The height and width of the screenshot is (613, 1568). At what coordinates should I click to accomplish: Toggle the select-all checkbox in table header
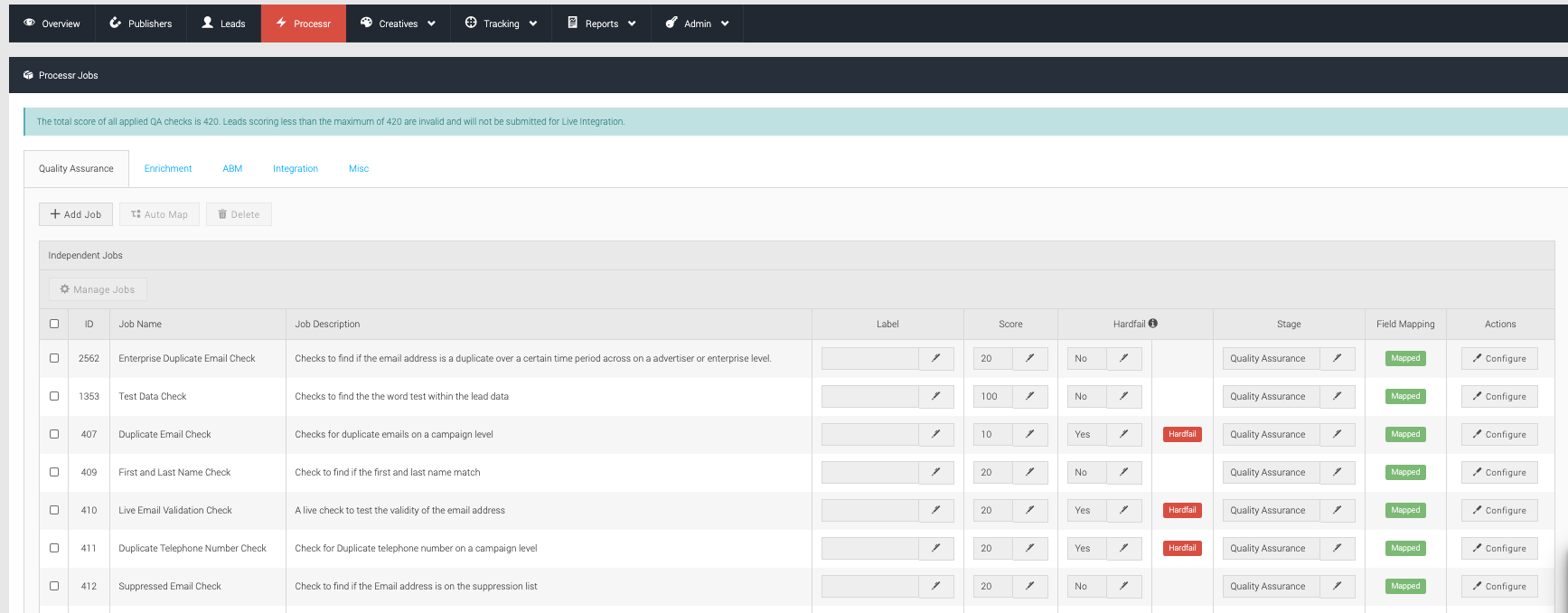point(54,324)
